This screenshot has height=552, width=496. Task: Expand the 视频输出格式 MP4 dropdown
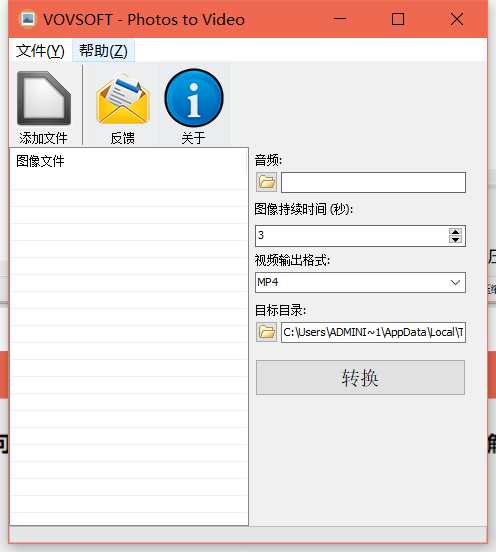click(x=456, y=282)
